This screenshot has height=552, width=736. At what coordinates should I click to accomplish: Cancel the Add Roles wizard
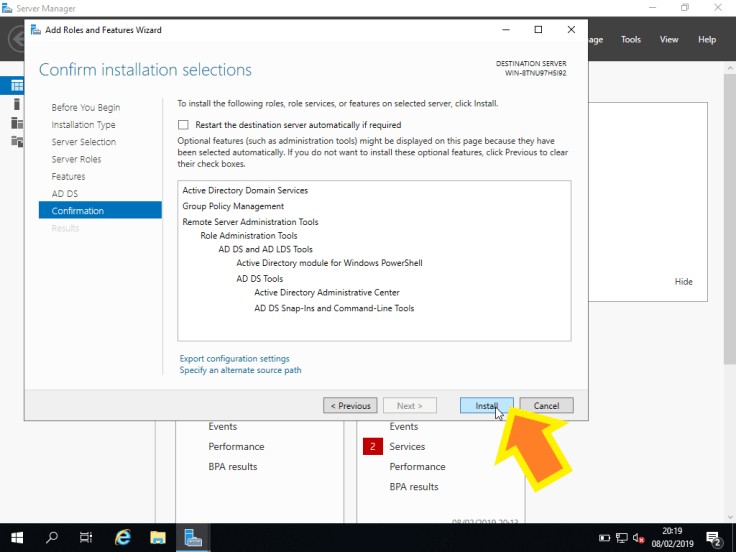point(546,406)
